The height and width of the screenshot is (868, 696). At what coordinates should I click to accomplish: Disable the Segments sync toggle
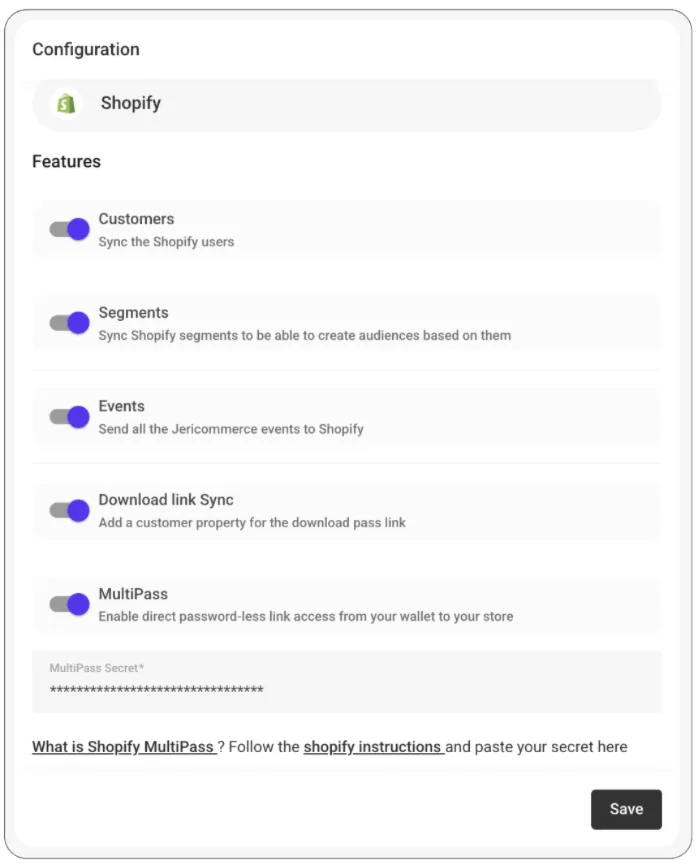pos(70,323)
